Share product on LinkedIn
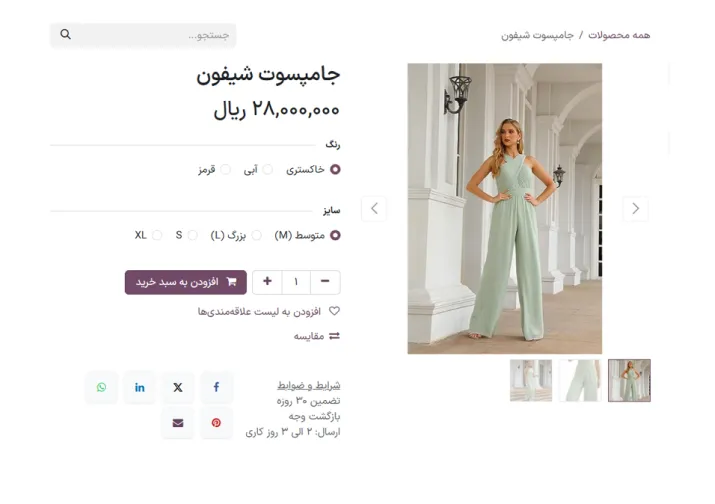This screenshot has width=715, height=504. click(x=140, y=387)
